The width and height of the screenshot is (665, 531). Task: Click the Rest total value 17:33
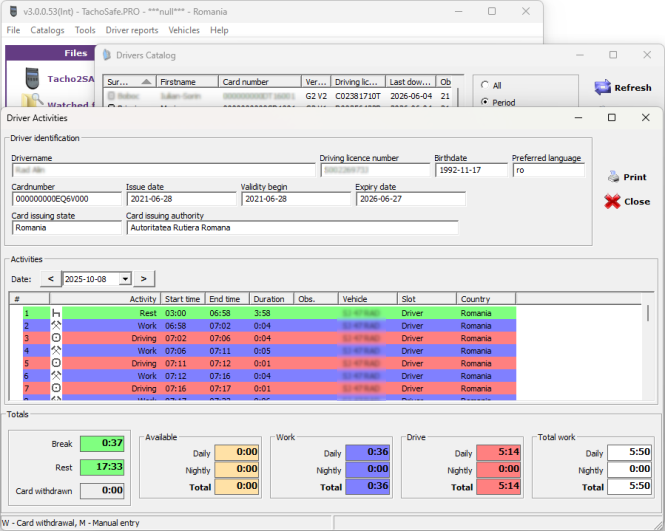(x=102, y=467)
